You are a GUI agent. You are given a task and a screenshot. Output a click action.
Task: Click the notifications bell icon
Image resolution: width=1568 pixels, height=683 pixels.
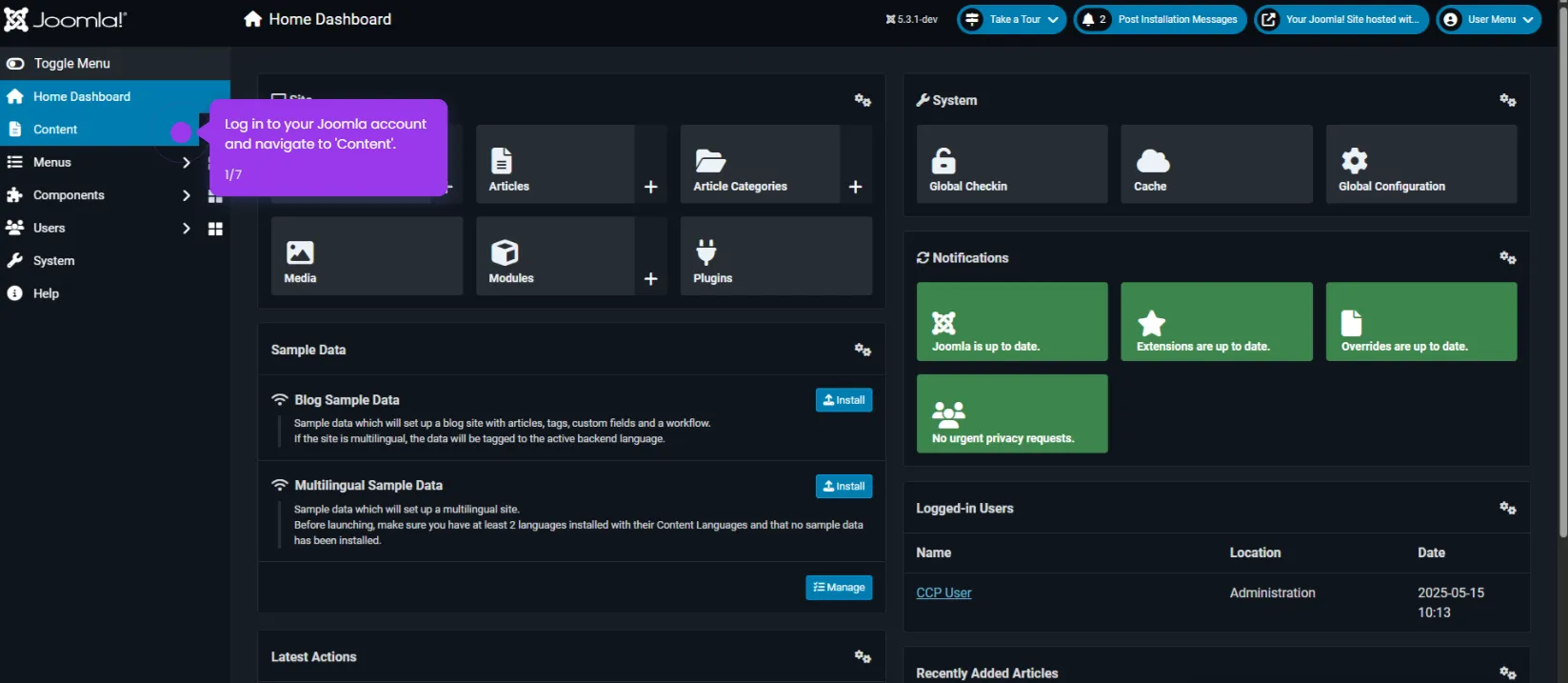pos(1088,19)
